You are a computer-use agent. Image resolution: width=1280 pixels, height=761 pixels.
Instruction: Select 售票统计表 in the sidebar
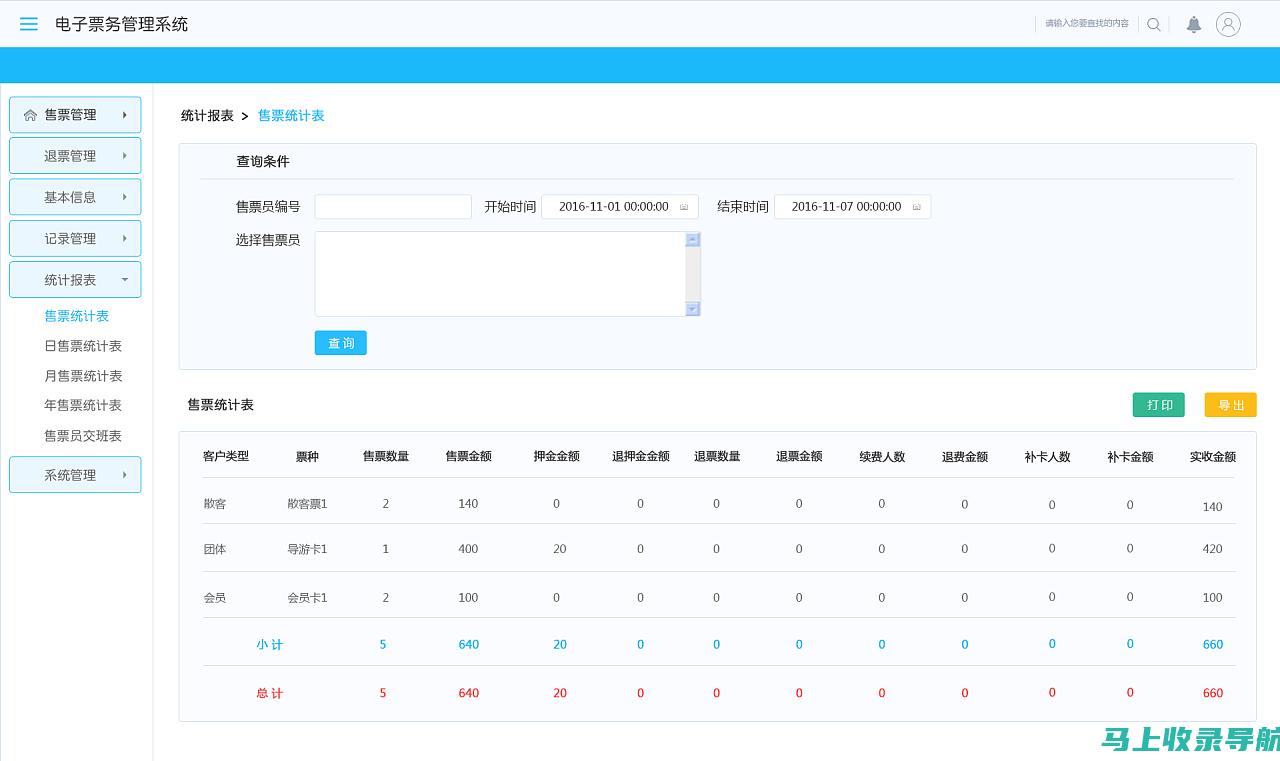(x=77, y=316)
